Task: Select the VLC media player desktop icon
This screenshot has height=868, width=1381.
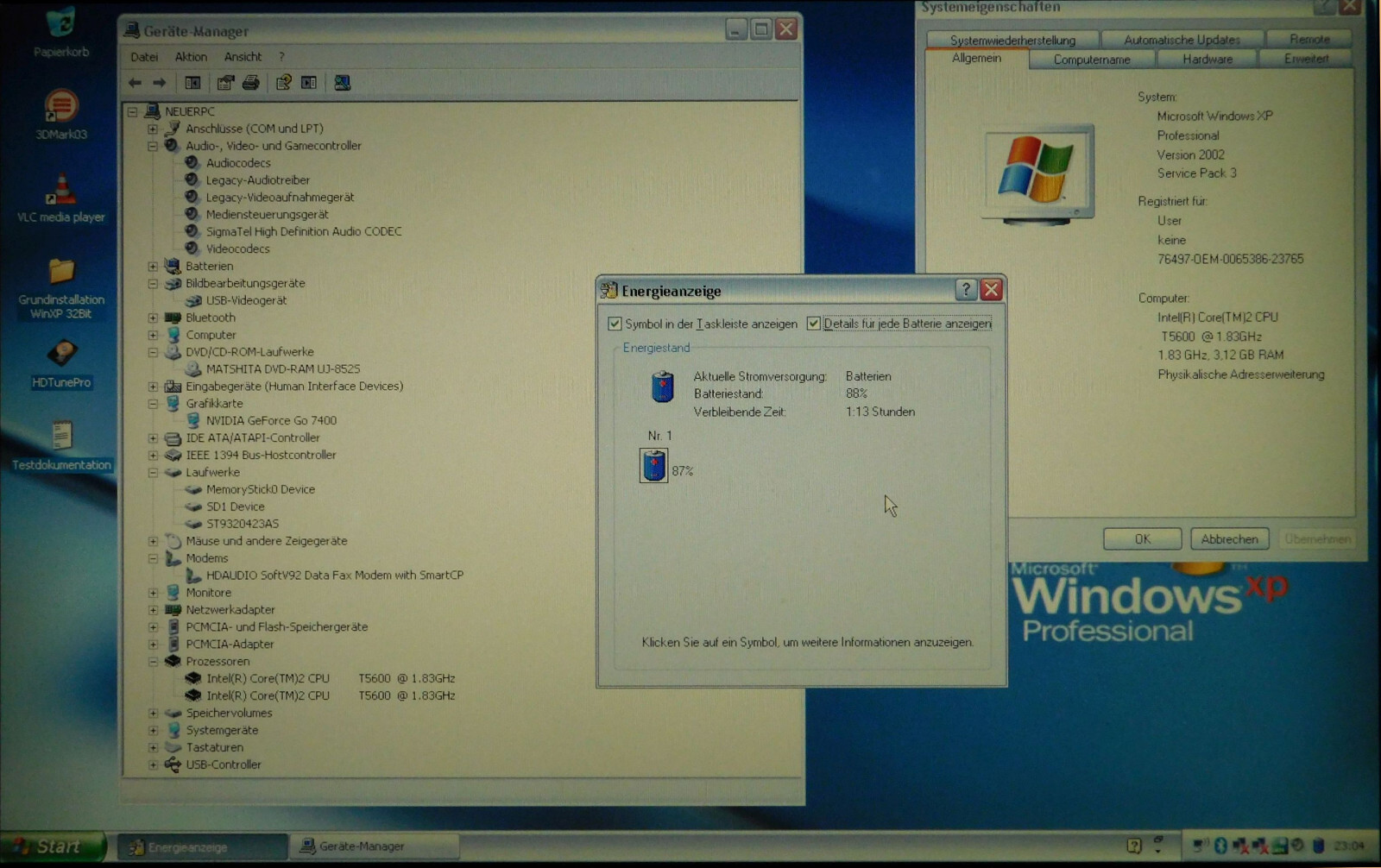Action: [x=61, y=198]
